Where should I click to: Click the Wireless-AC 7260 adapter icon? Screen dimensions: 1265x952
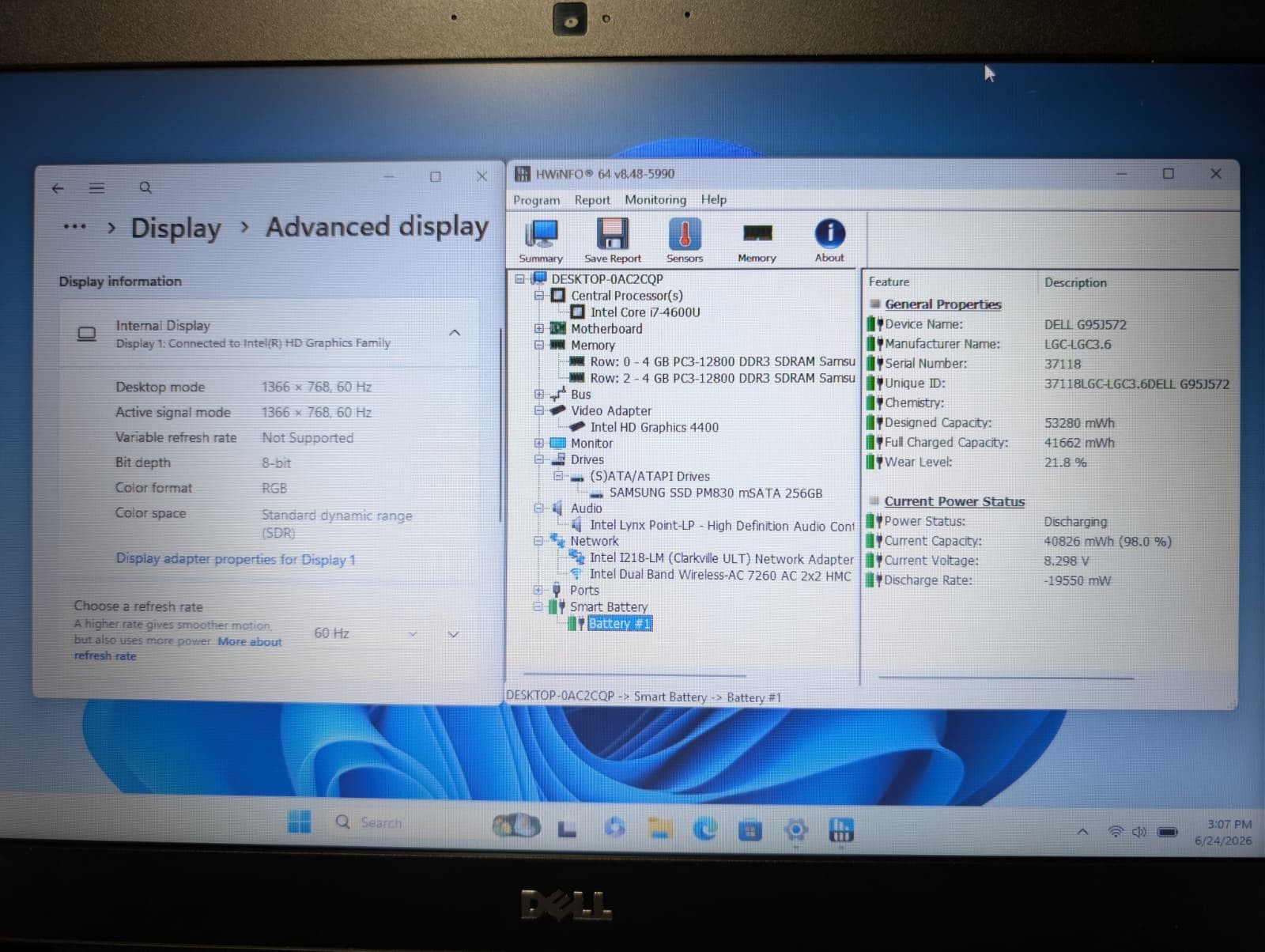click(577, 575)
